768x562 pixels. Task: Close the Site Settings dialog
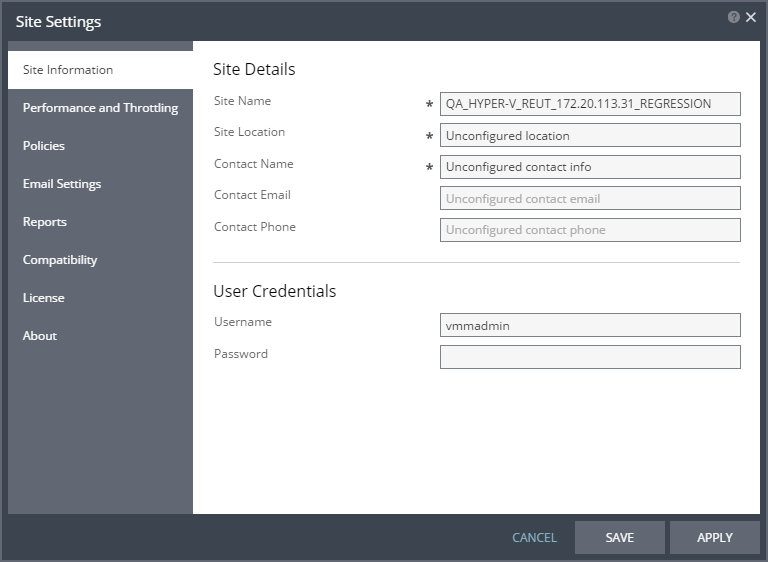click(x=750, y=18)
